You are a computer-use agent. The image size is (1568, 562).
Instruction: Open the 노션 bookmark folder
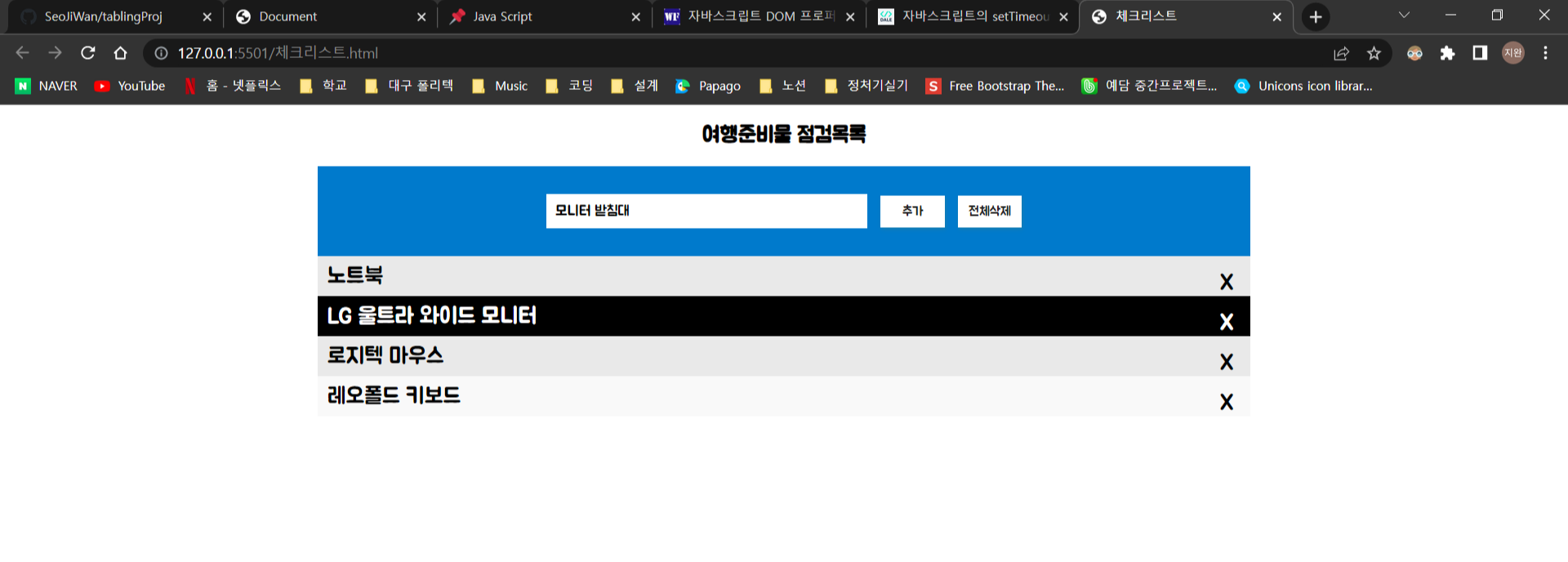(x=782, y=86)
